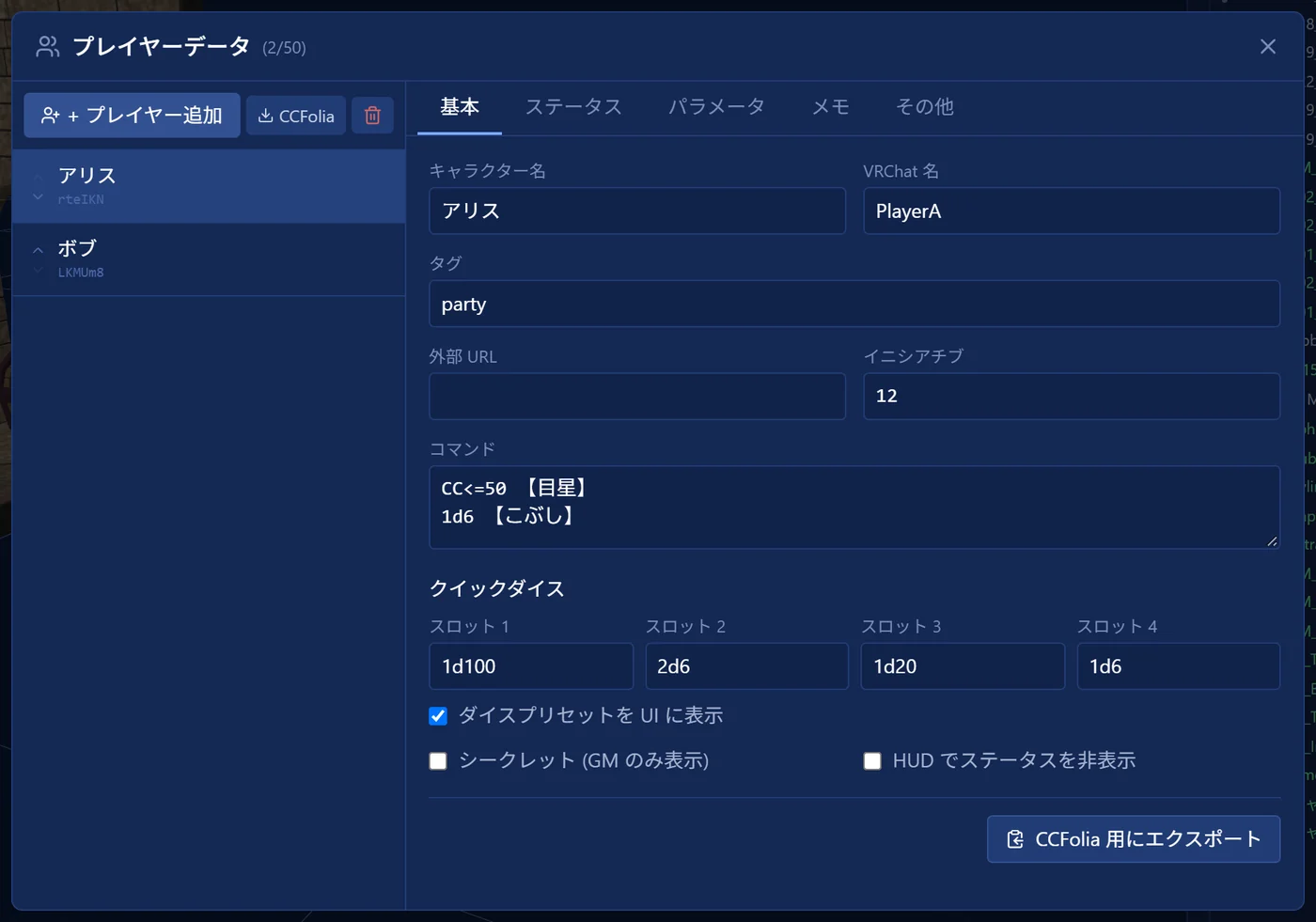The width and height of the screenshot is (1316, 922).
Task: Click the コマンド textarea resize handle
Action: (1272, 541)
